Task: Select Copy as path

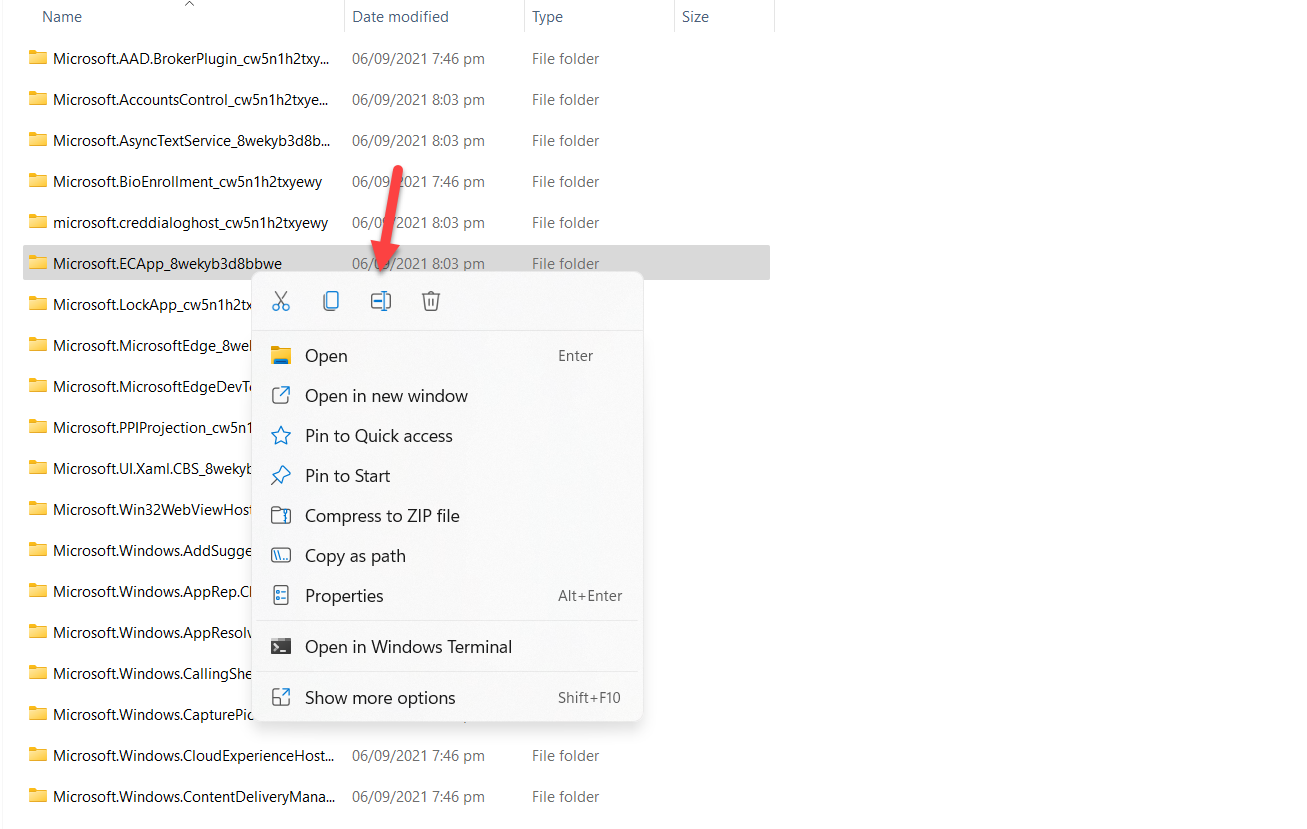Action: (355, 556)
